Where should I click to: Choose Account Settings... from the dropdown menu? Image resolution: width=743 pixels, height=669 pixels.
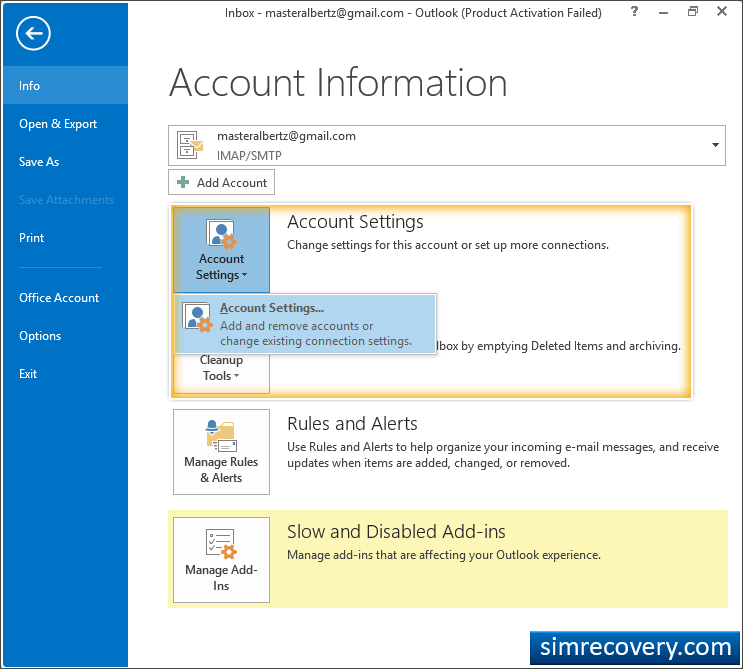(305, 324)
